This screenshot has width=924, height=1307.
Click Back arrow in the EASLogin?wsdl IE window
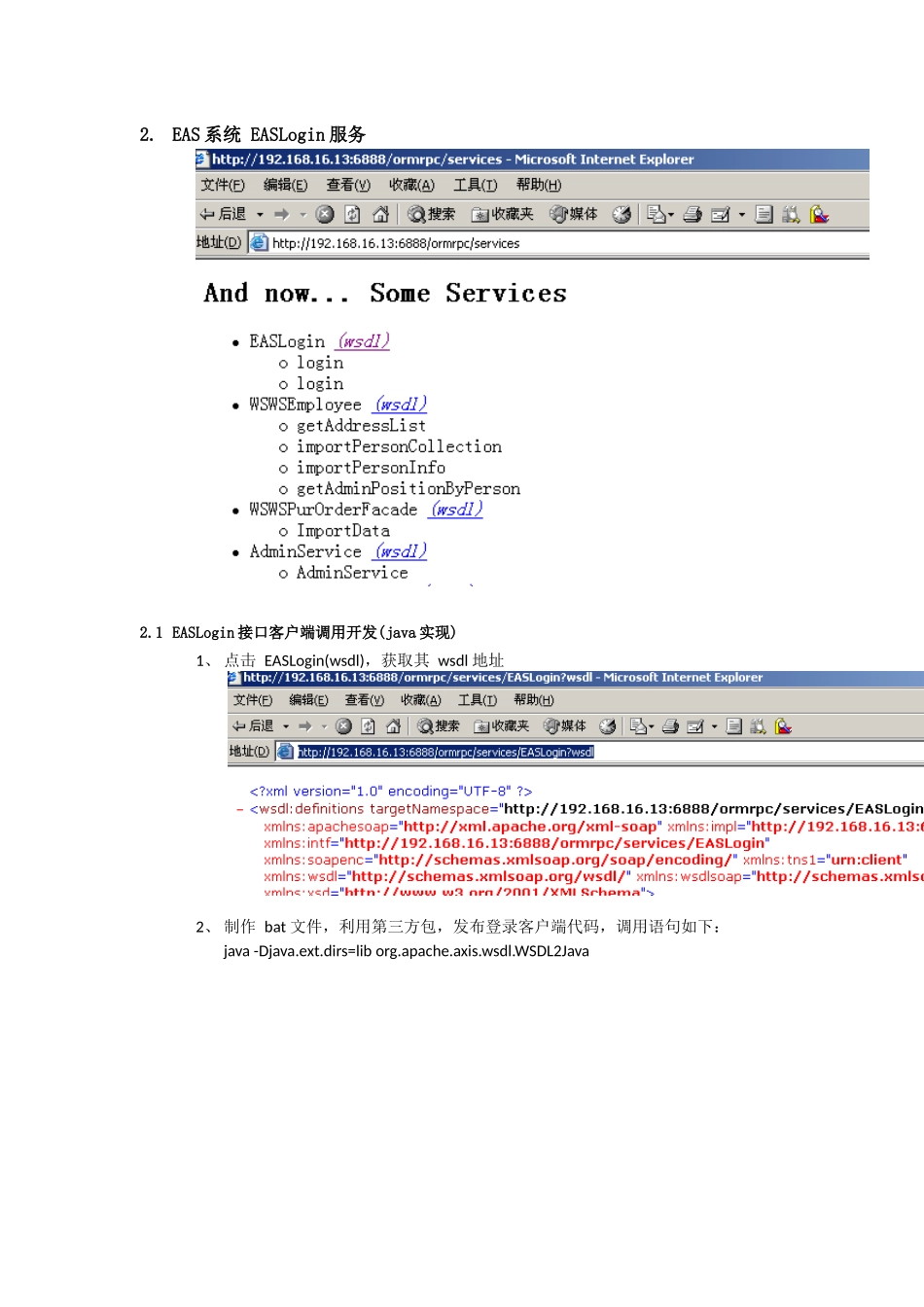click(x=253, y=725)
